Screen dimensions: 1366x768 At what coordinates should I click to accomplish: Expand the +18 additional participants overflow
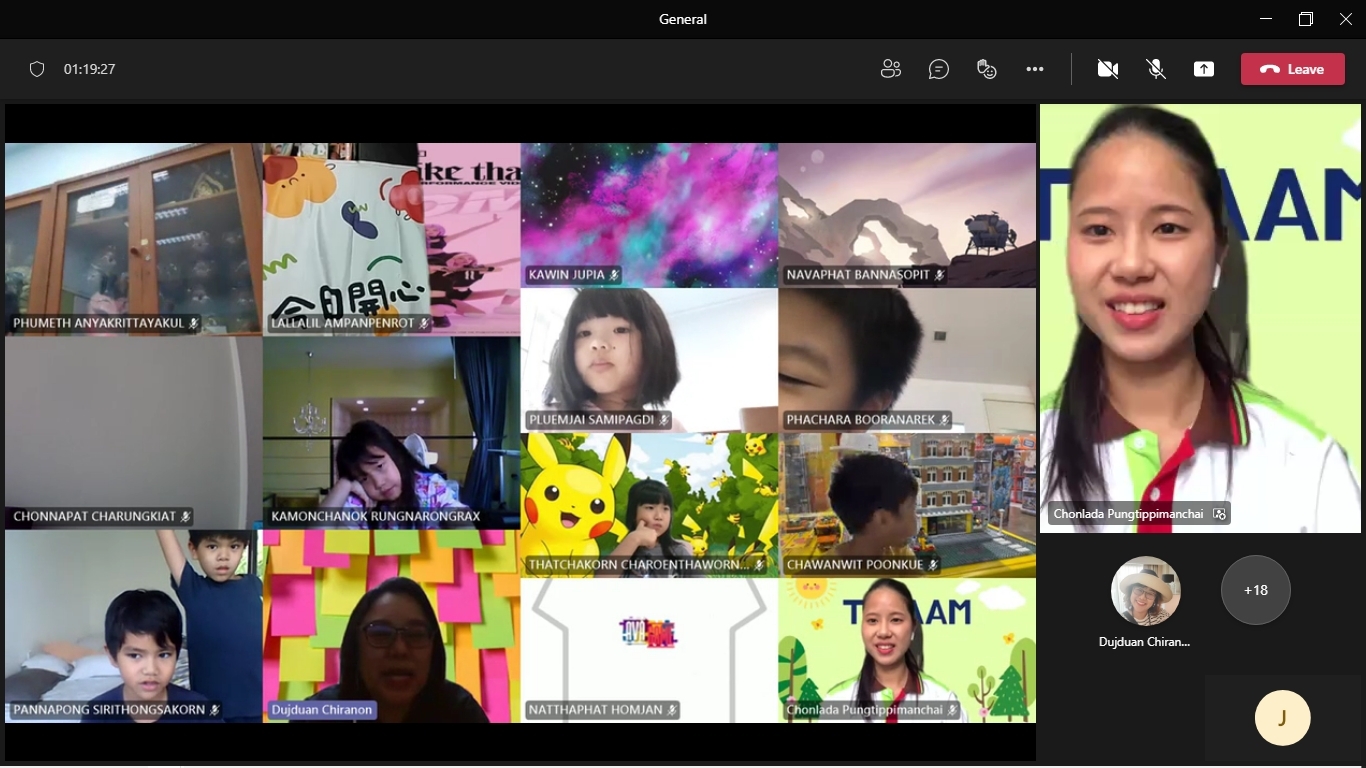point(1255,590)
